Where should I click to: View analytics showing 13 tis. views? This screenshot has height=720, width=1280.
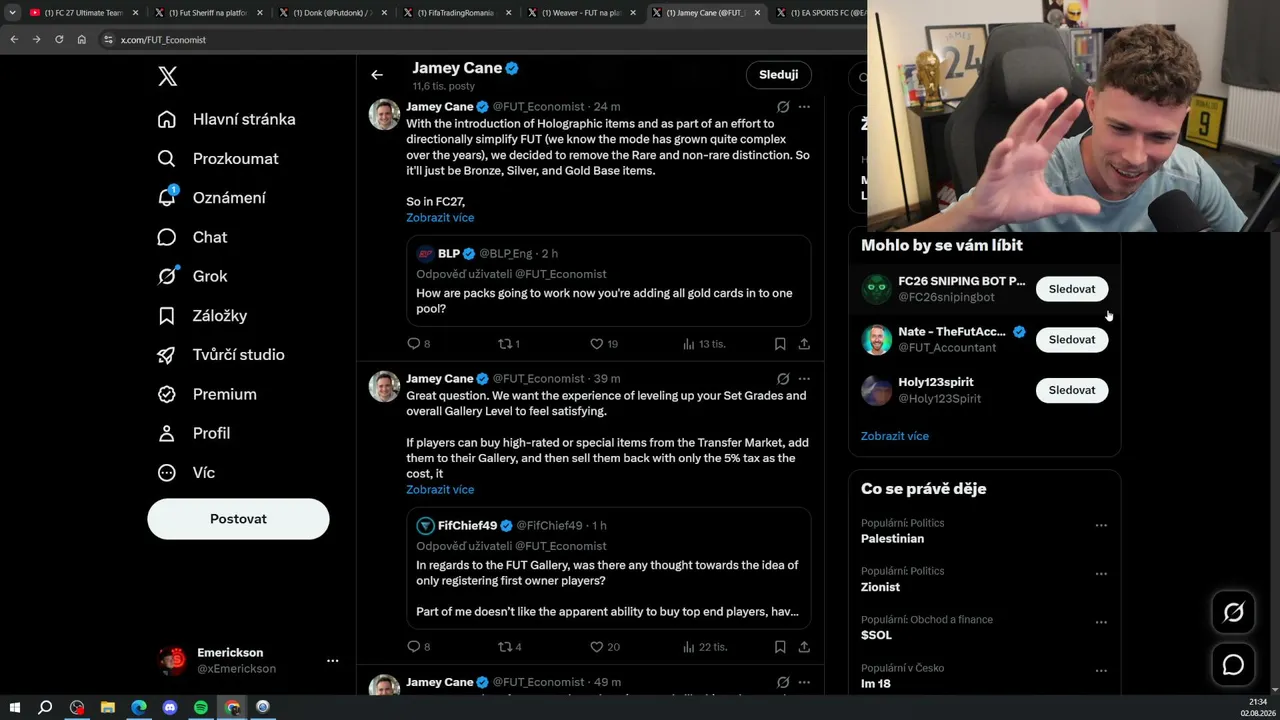[704, 344]
